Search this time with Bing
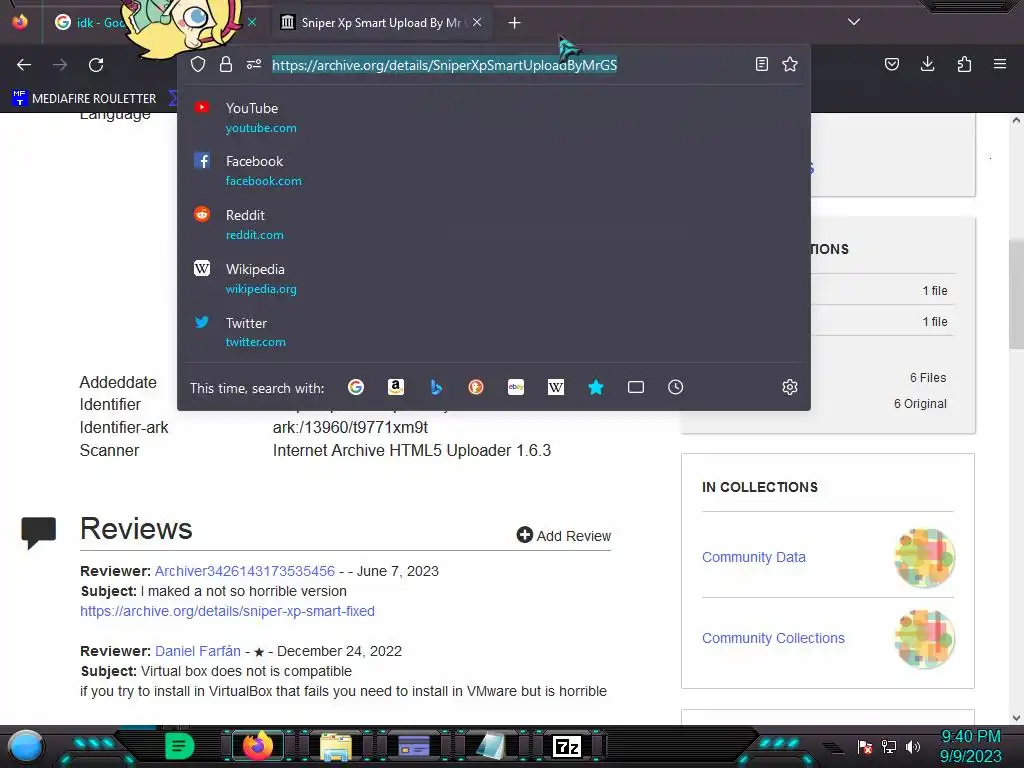Image resolution: width=1024 pixels, height=768 pixels. [436, 387]
